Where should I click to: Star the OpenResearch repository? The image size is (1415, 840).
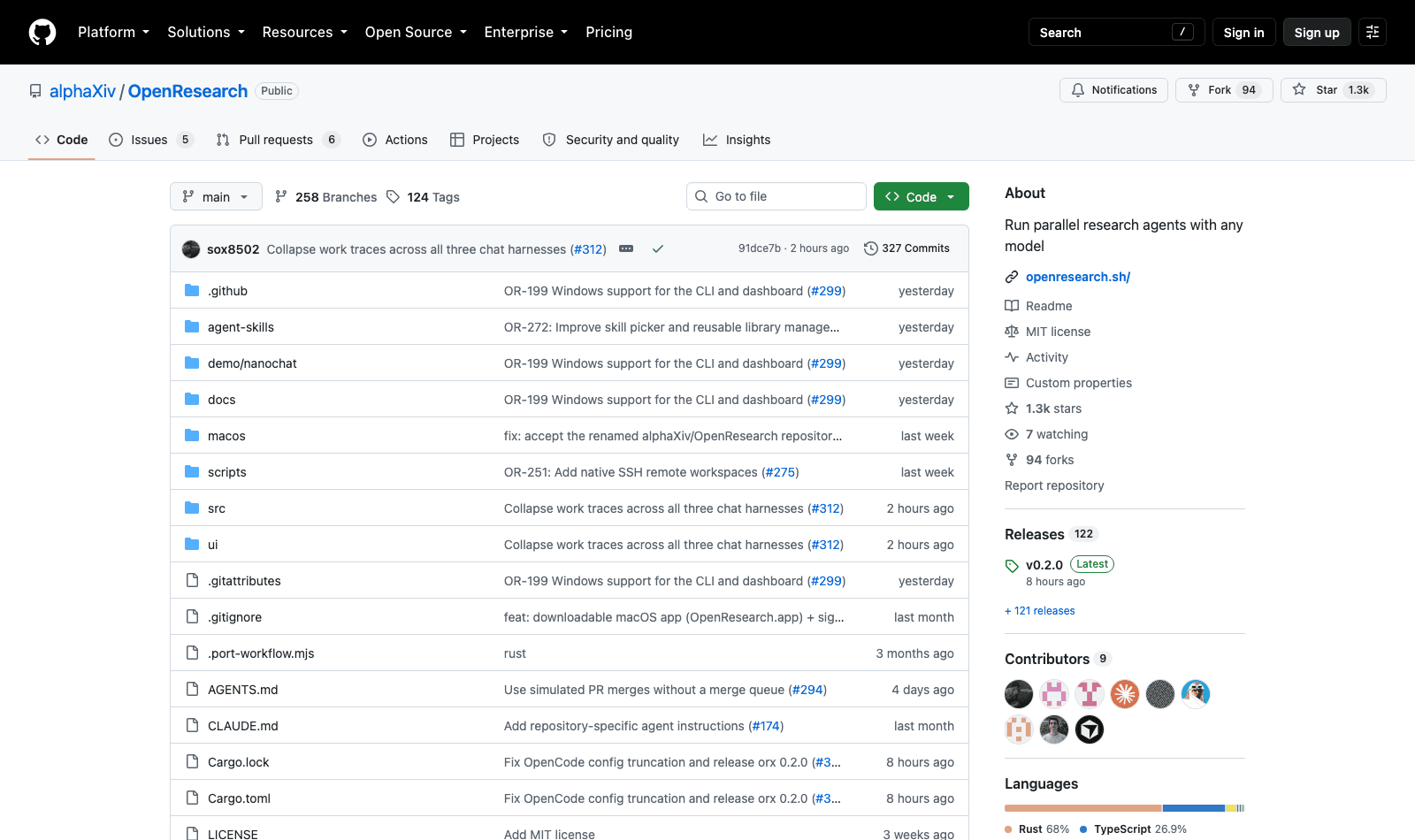pos(1334,90)
